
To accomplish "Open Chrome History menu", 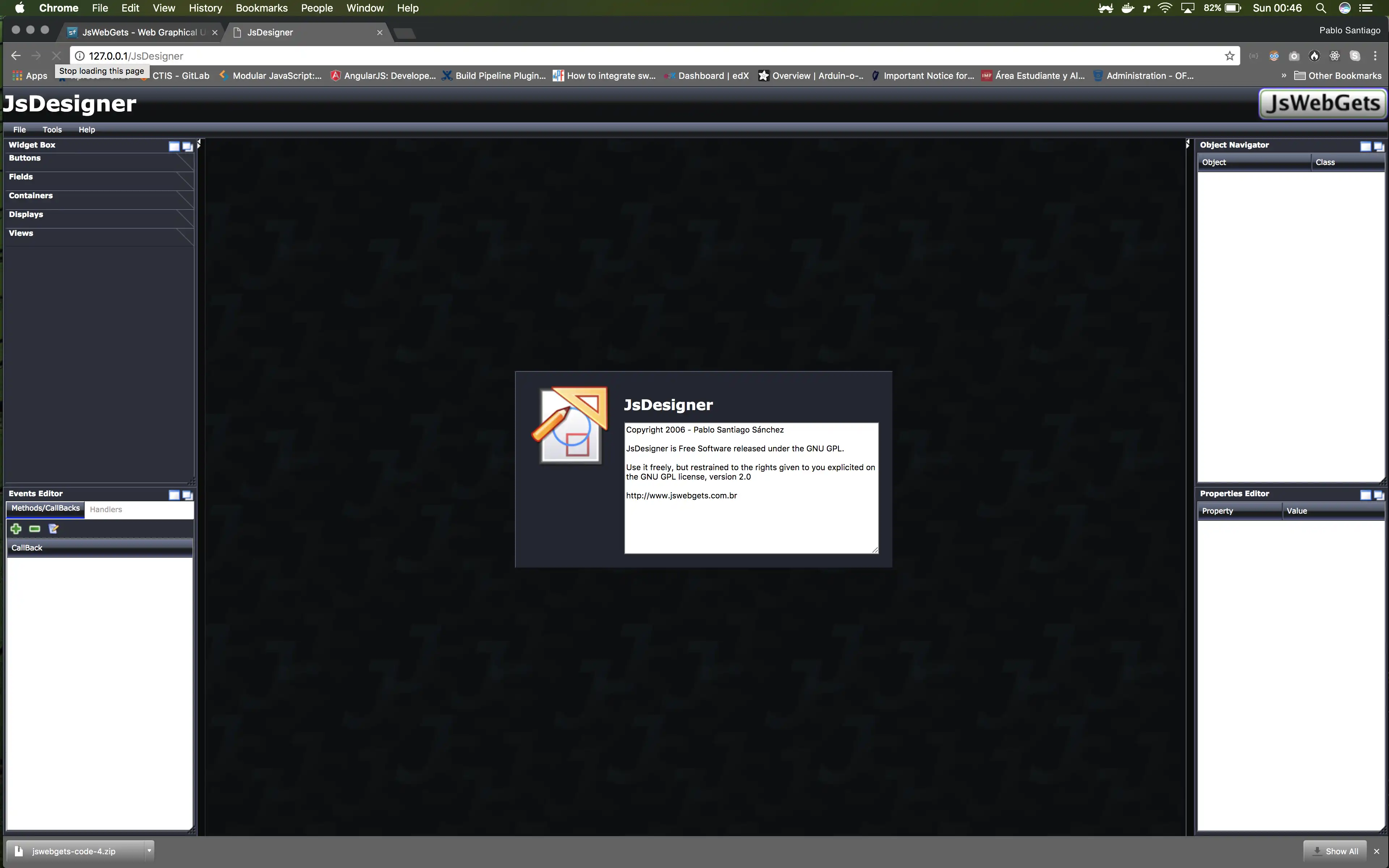I will (205, 8).
